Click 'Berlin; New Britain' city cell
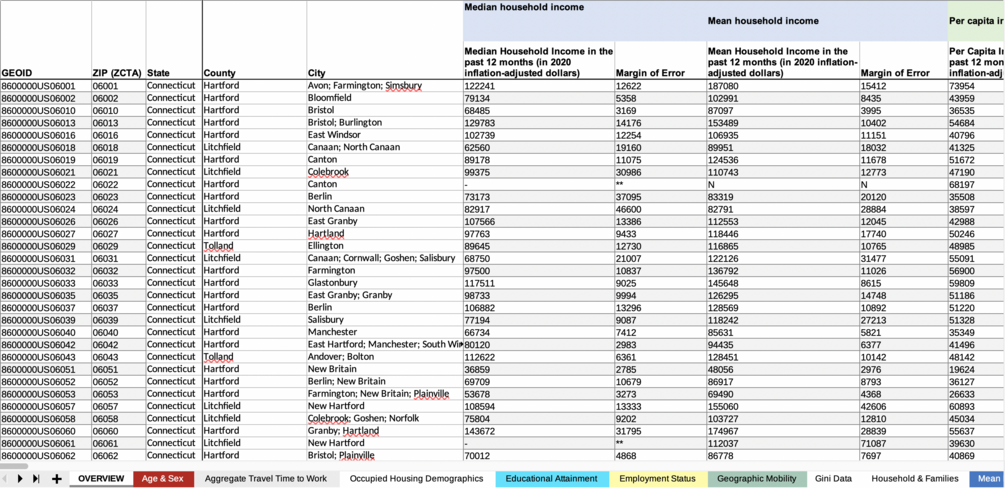 [x=385, y=381]
